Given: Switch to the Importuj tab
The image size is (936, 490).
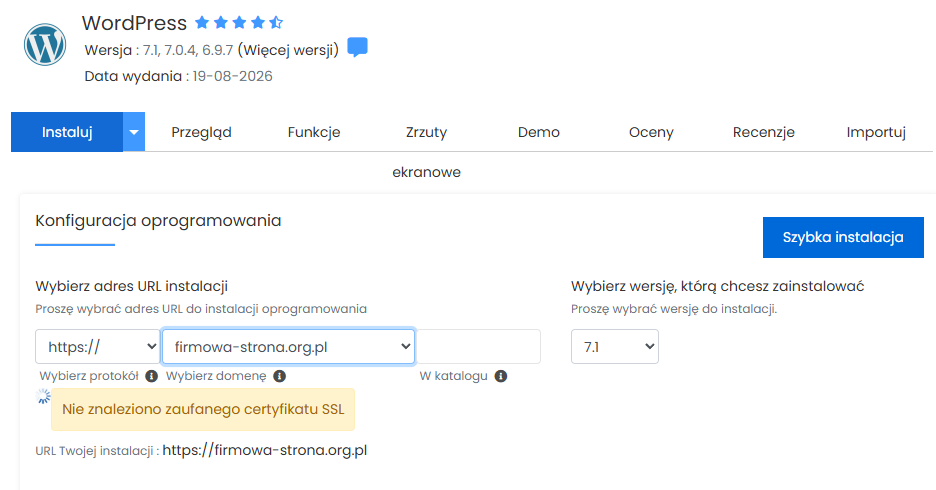Looking at the screenshot, I should [876, 132].
